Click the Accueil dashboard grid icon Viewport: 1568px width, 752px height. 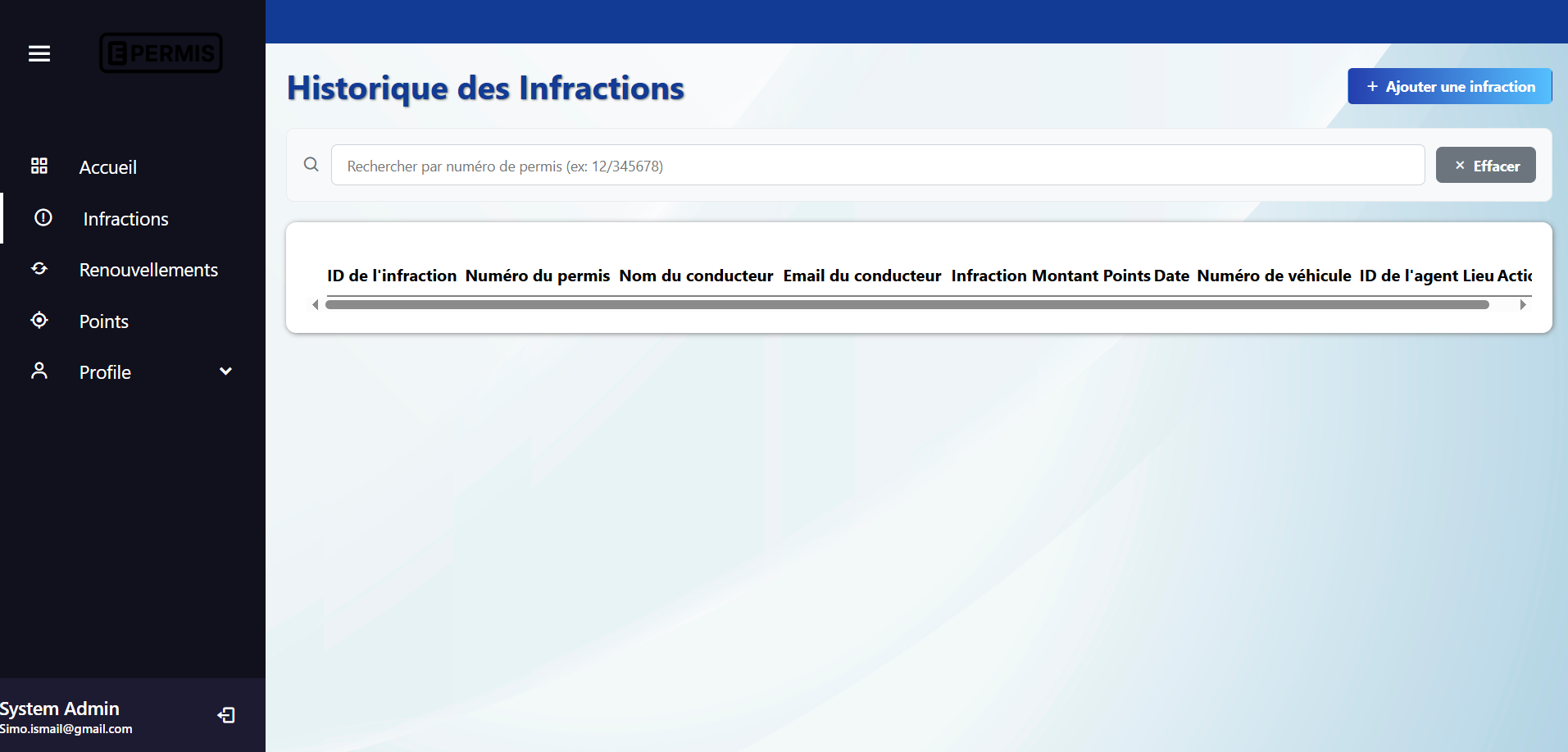point(39,166)
